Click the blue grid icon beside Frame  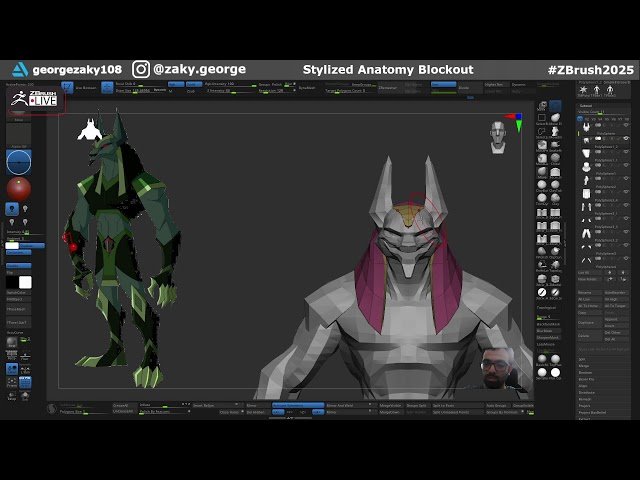25,383
